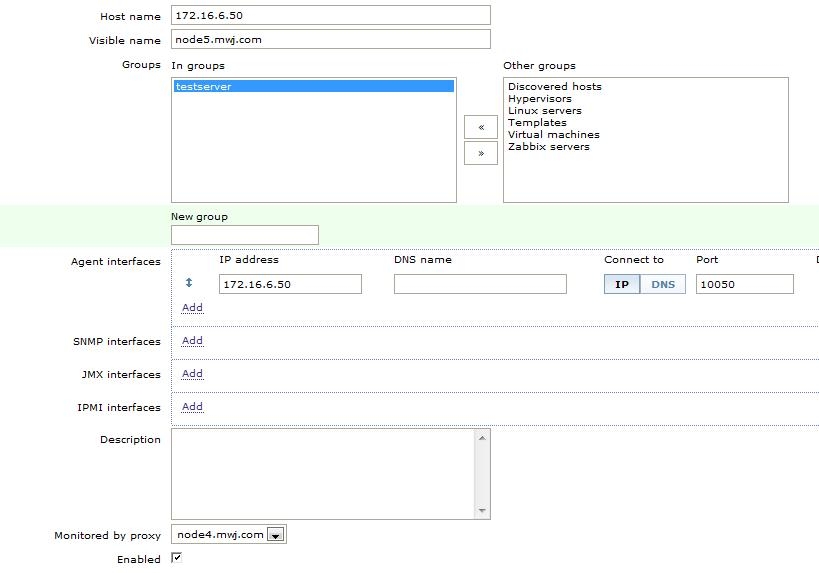Select Discovered hosts in Other groups
Screen dimensions: 819x573
[555, 86]
